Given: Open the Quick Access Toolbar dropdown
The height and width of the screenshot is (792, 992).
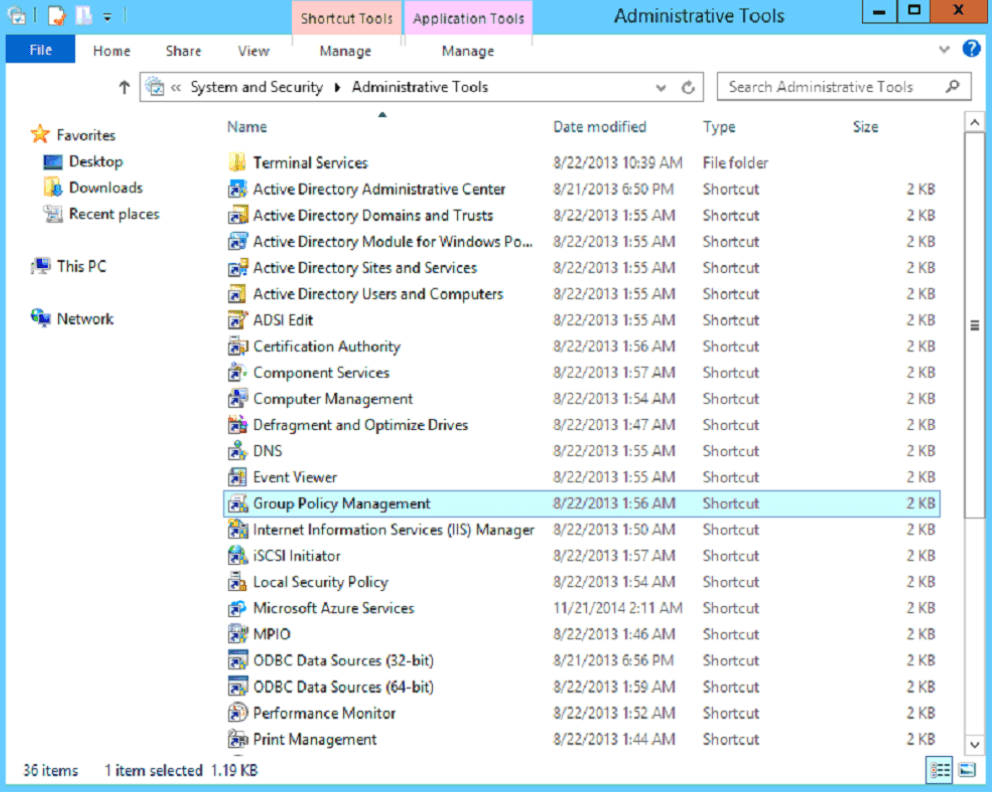Looking at the screenshot, I should point(108,16).
